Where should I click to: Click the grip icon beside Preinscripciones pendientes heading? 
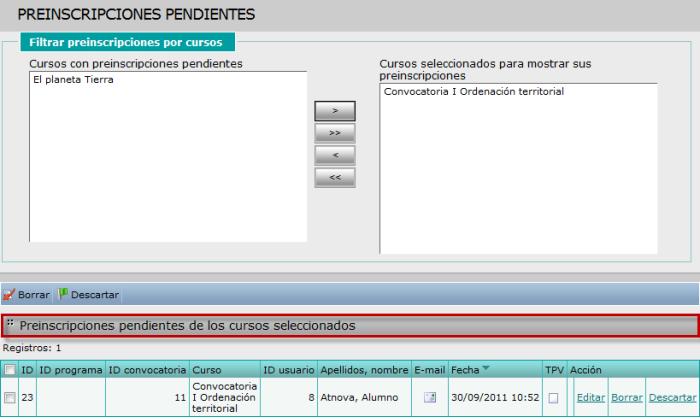10,323
